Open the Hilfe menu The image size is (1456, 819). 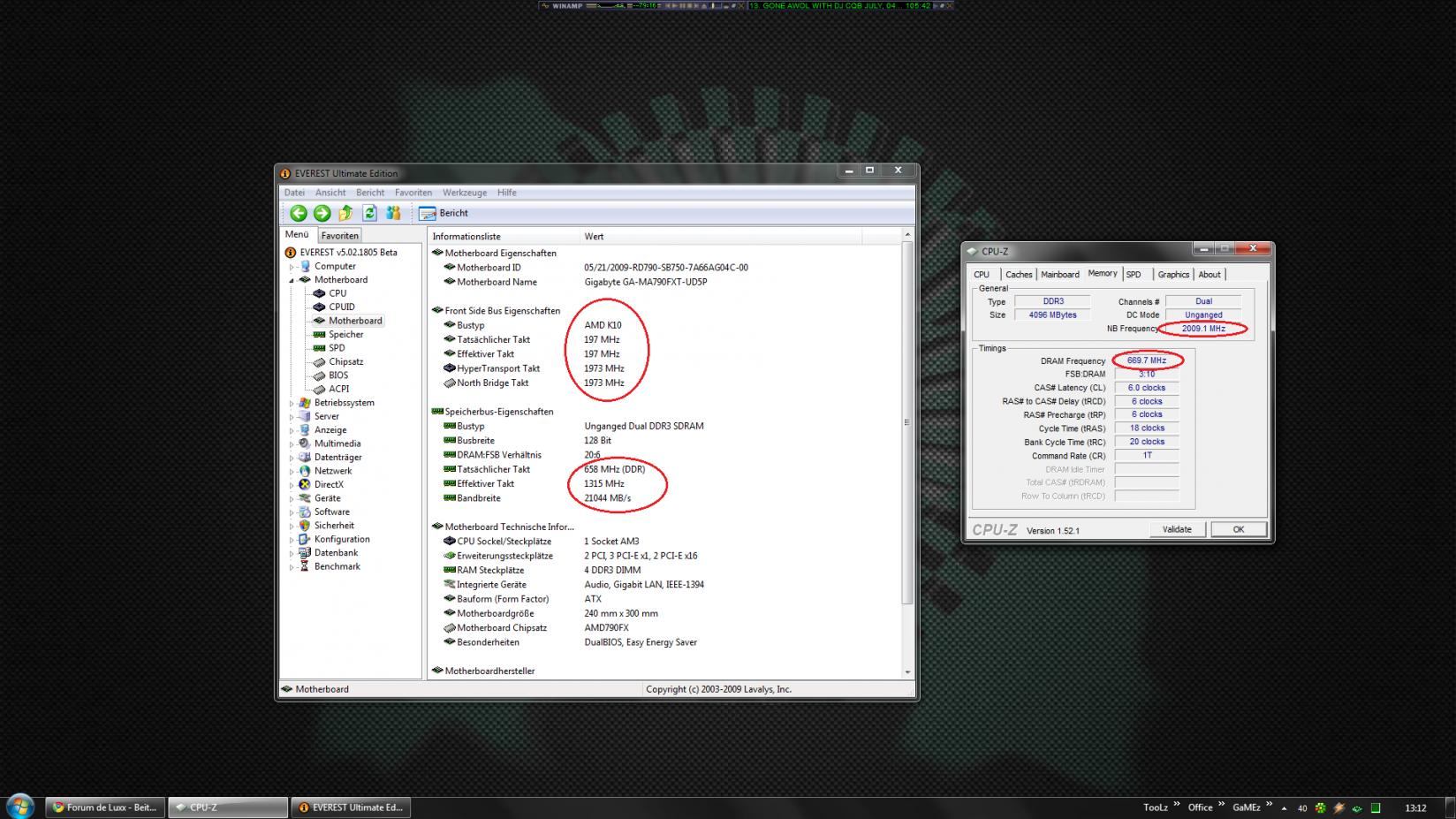click(x=506, y=193)
